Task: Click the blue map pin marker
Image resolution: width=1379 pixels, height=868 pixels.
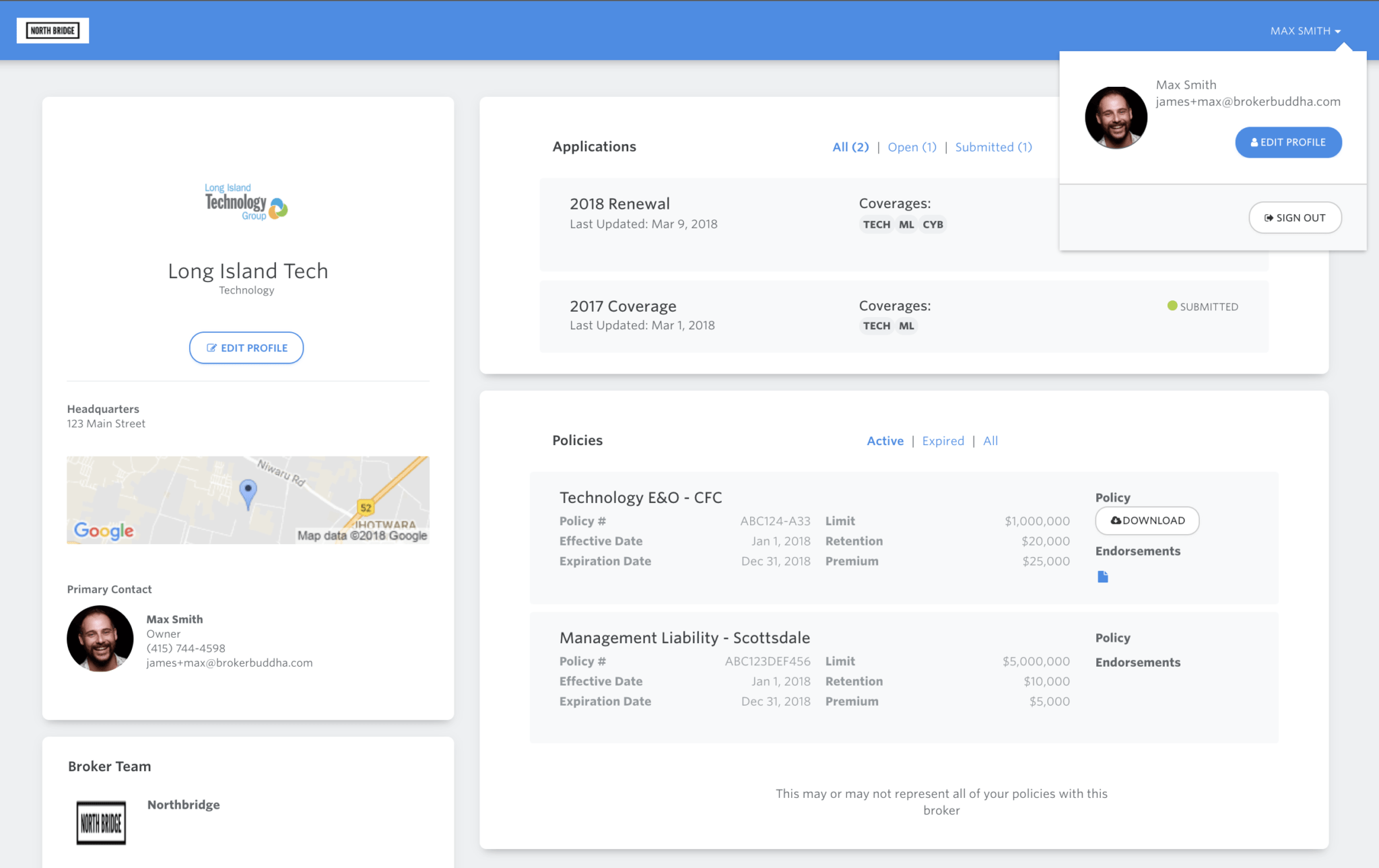Action: 248,494
